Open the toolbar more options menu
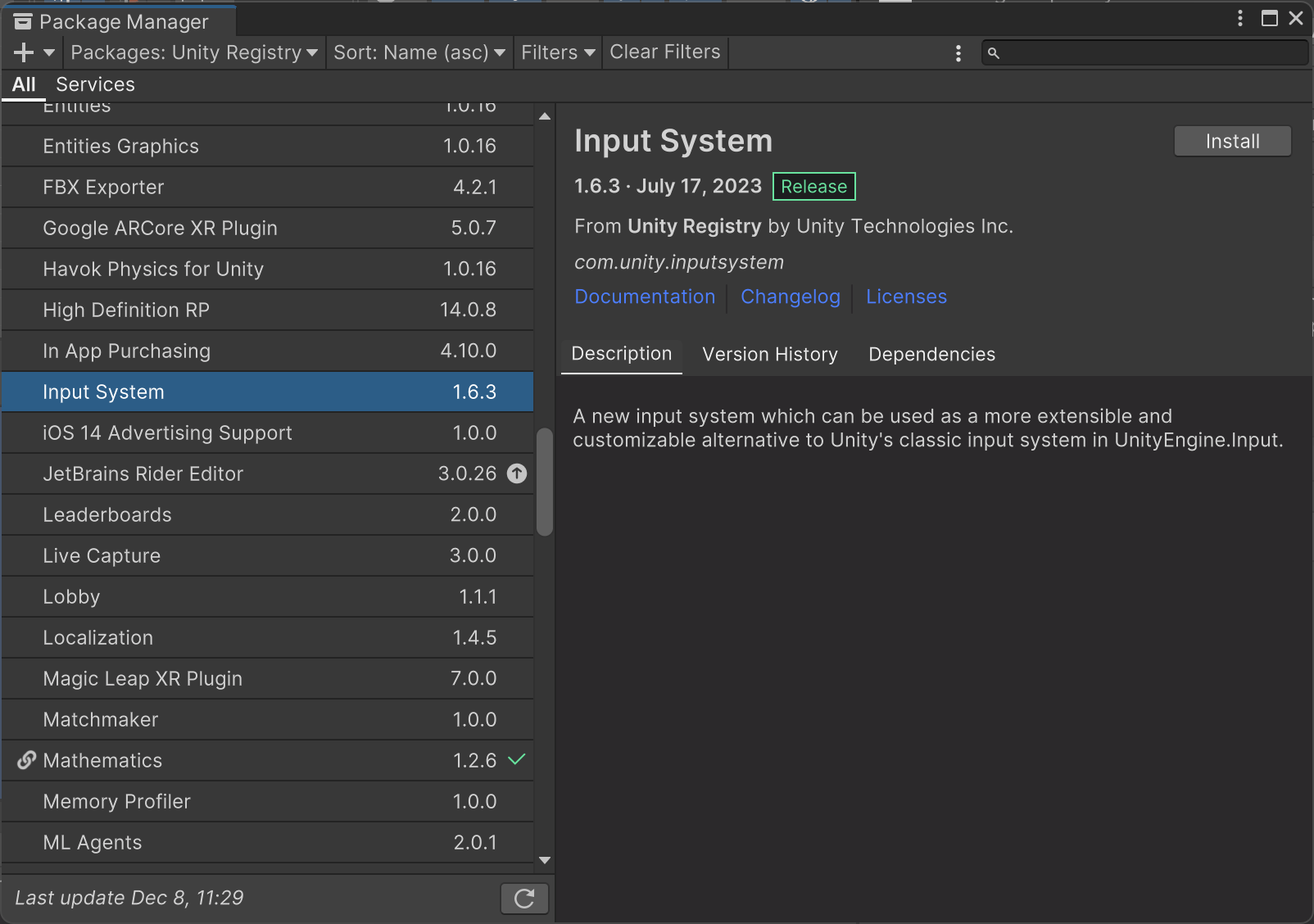The width and height of the screenshot is (1314, 924). coord(958,53)
